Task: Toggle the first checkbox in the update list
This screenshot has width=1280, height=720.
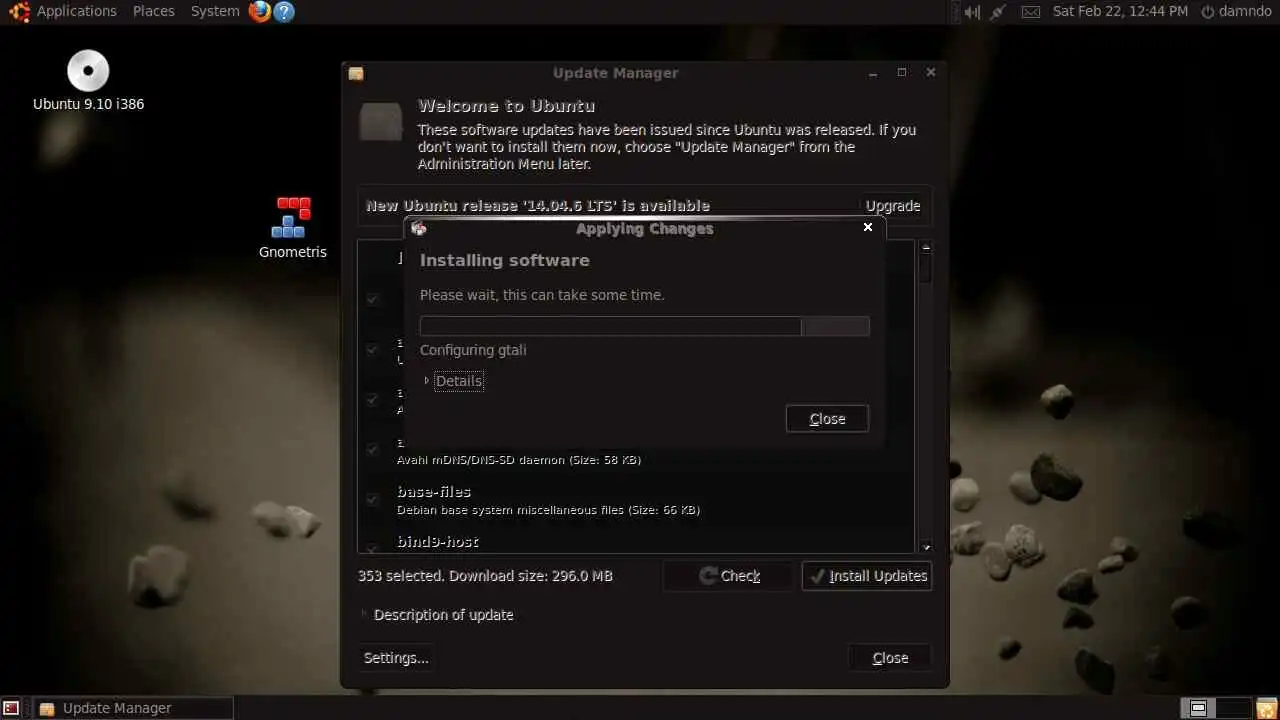Action: pos(372,299)
